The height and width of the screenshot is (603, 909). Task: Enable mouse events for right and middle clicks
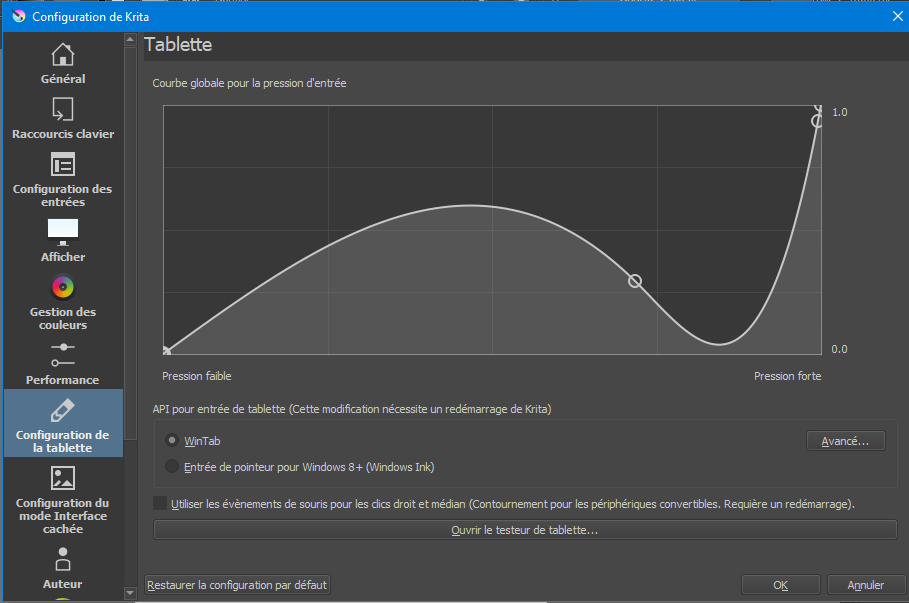click(160, 503)
